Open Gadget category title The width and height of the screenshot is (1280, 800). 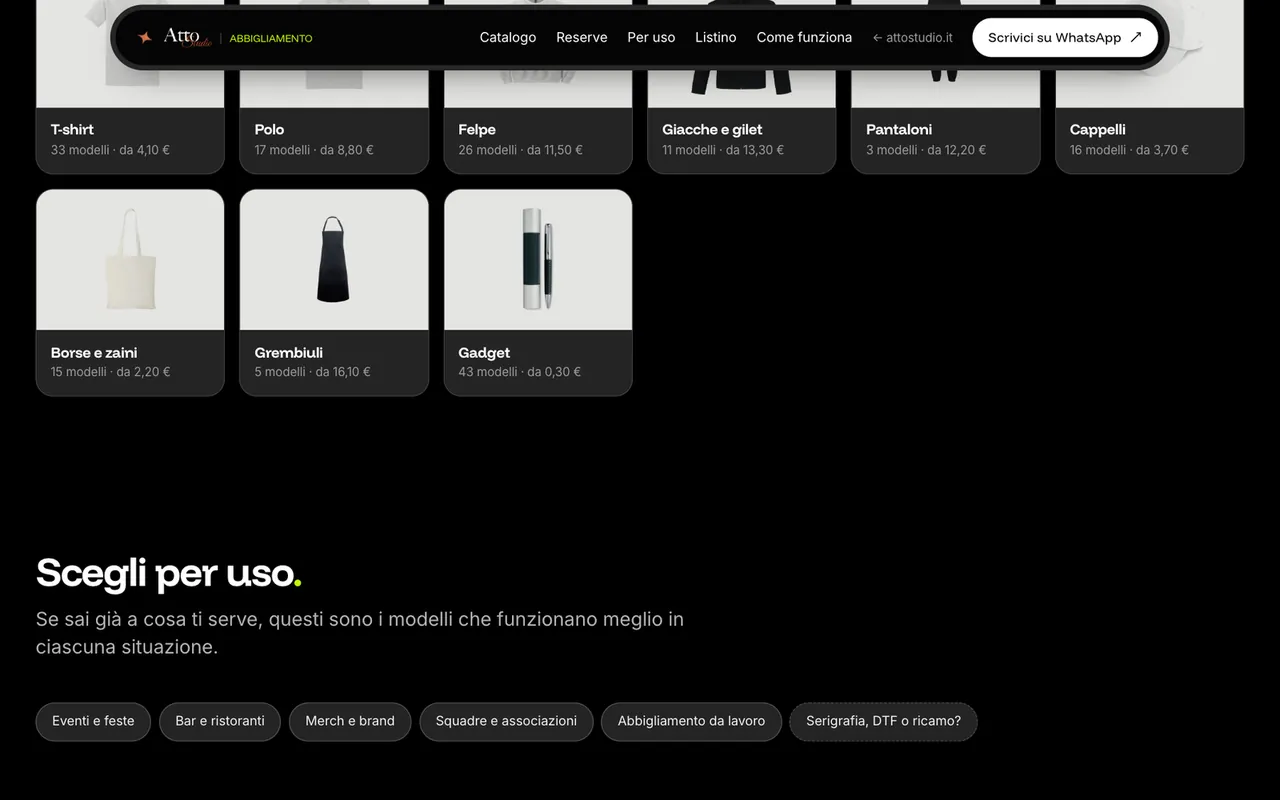click(x=484, y=352)
